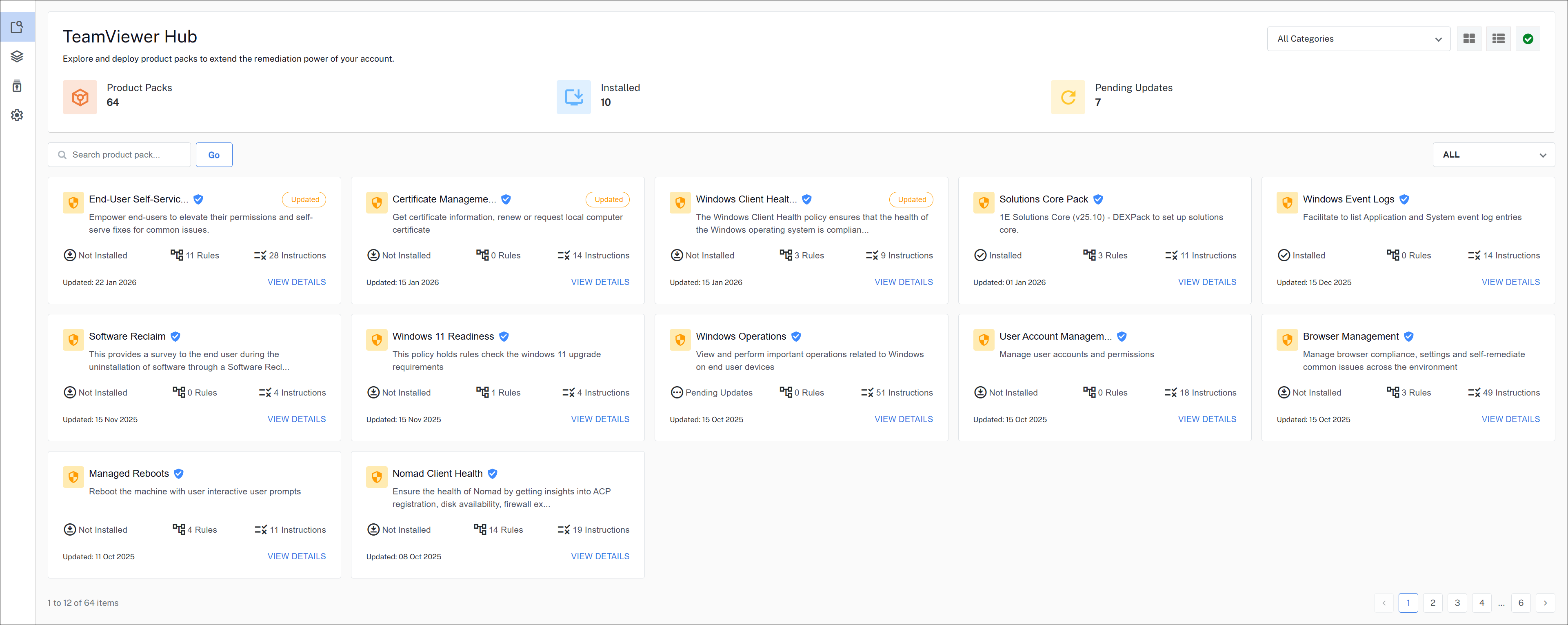View details of Nomad Client Health
This screenshot has width=1568, height=625.
tap(600, 556)
